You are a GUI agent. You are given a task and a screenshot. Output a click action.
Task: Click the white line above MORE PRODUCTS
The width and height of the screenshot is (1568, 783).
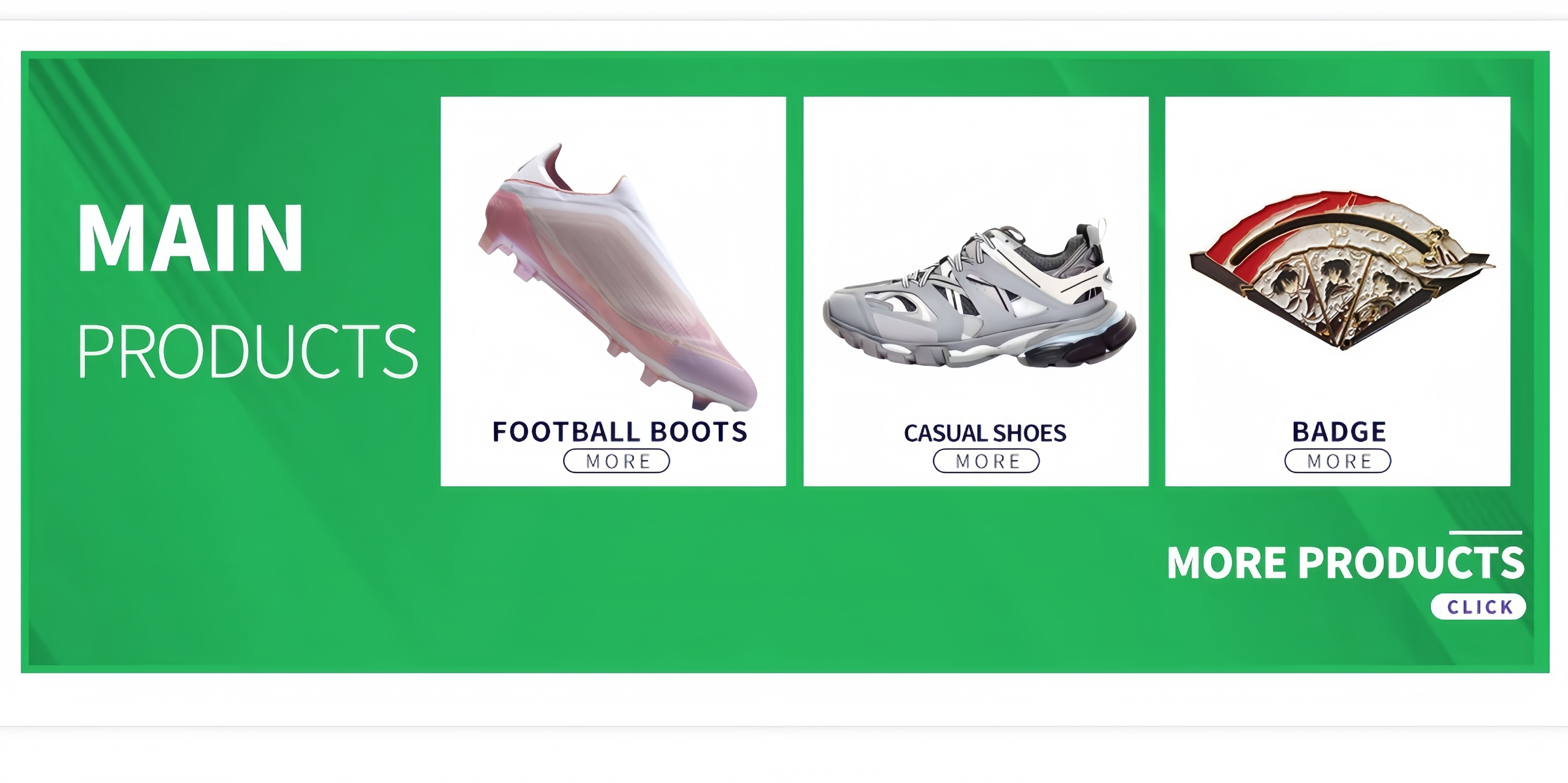coord(1485,533)
